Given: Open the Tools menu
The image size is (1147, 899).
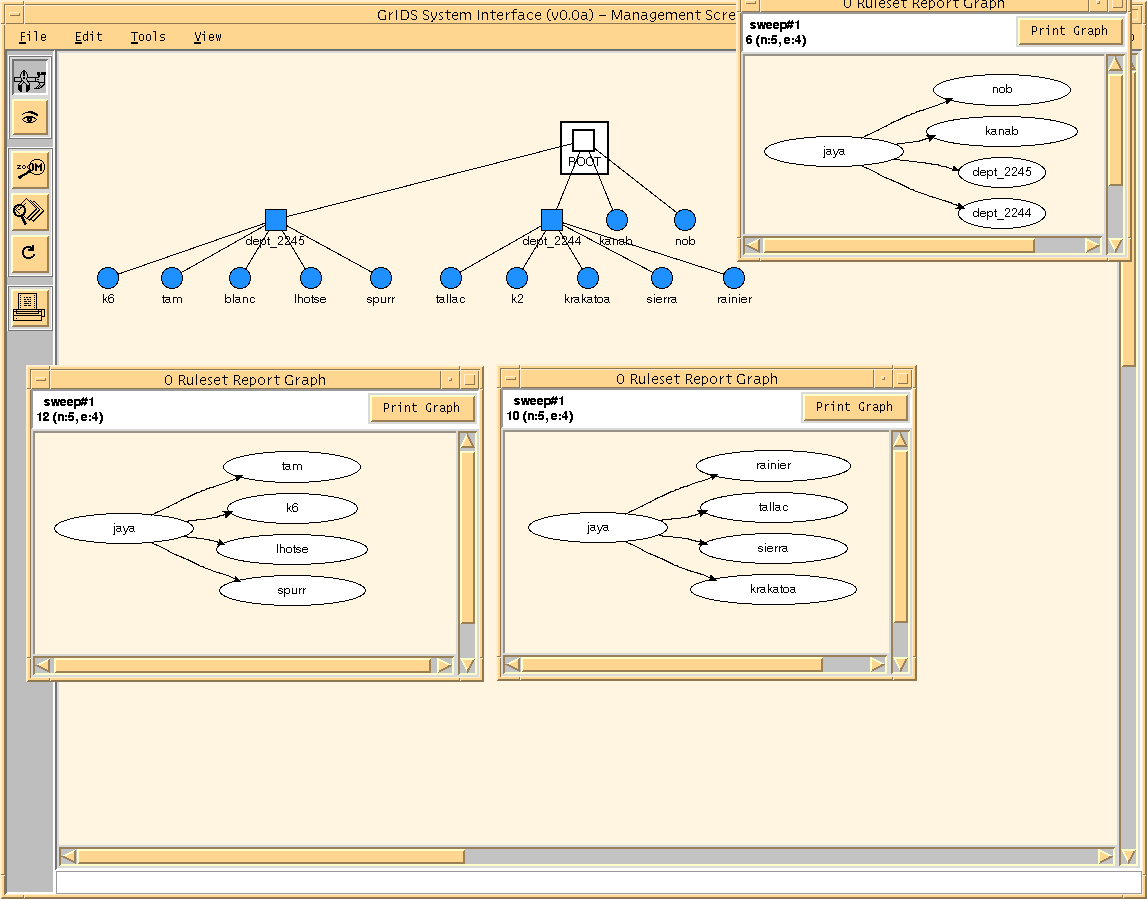Looking at the screenshot, I should point(148,37).
